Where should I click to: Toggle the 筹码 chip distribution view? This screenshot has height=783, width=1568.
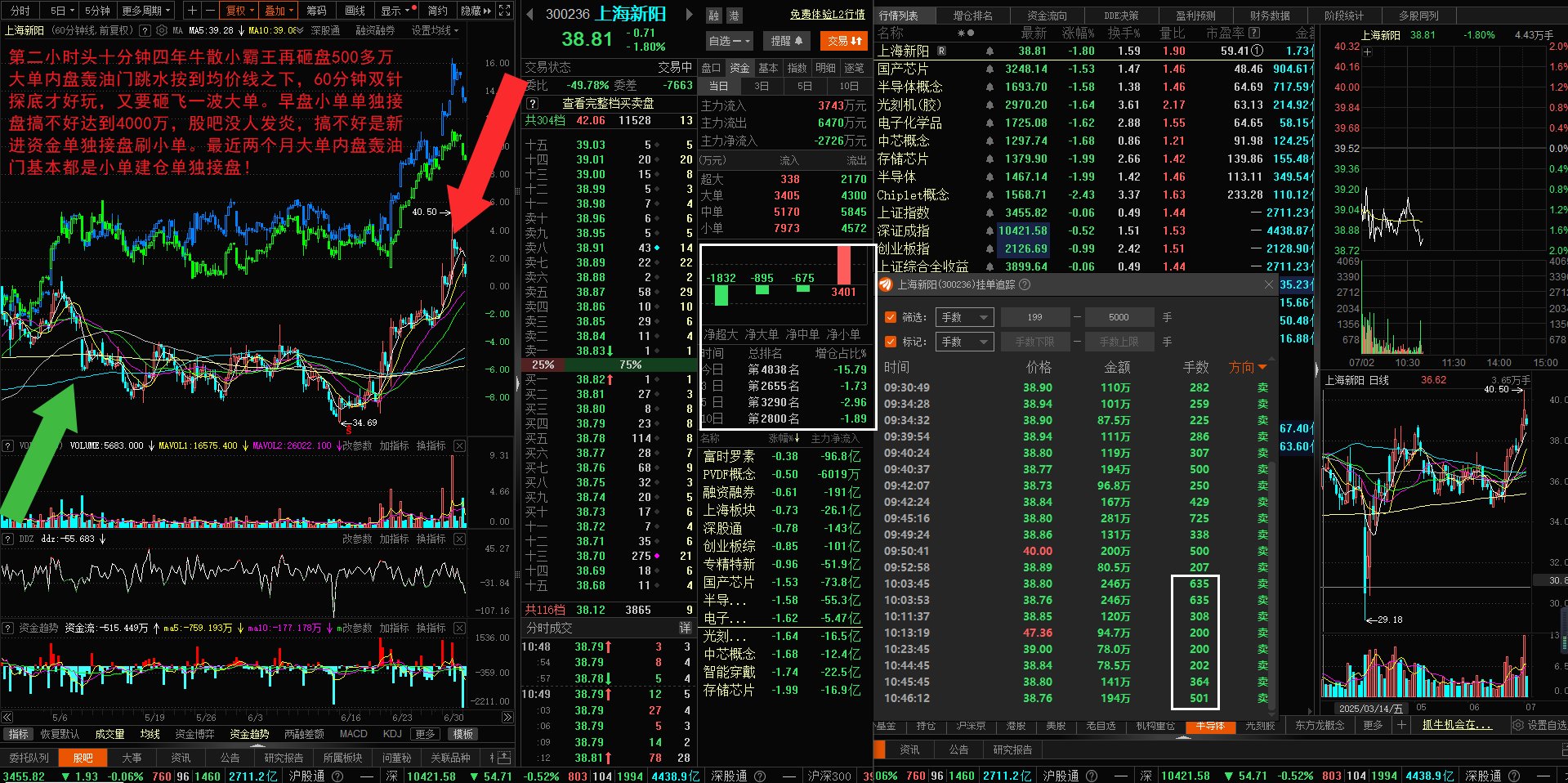click(316, 11)
